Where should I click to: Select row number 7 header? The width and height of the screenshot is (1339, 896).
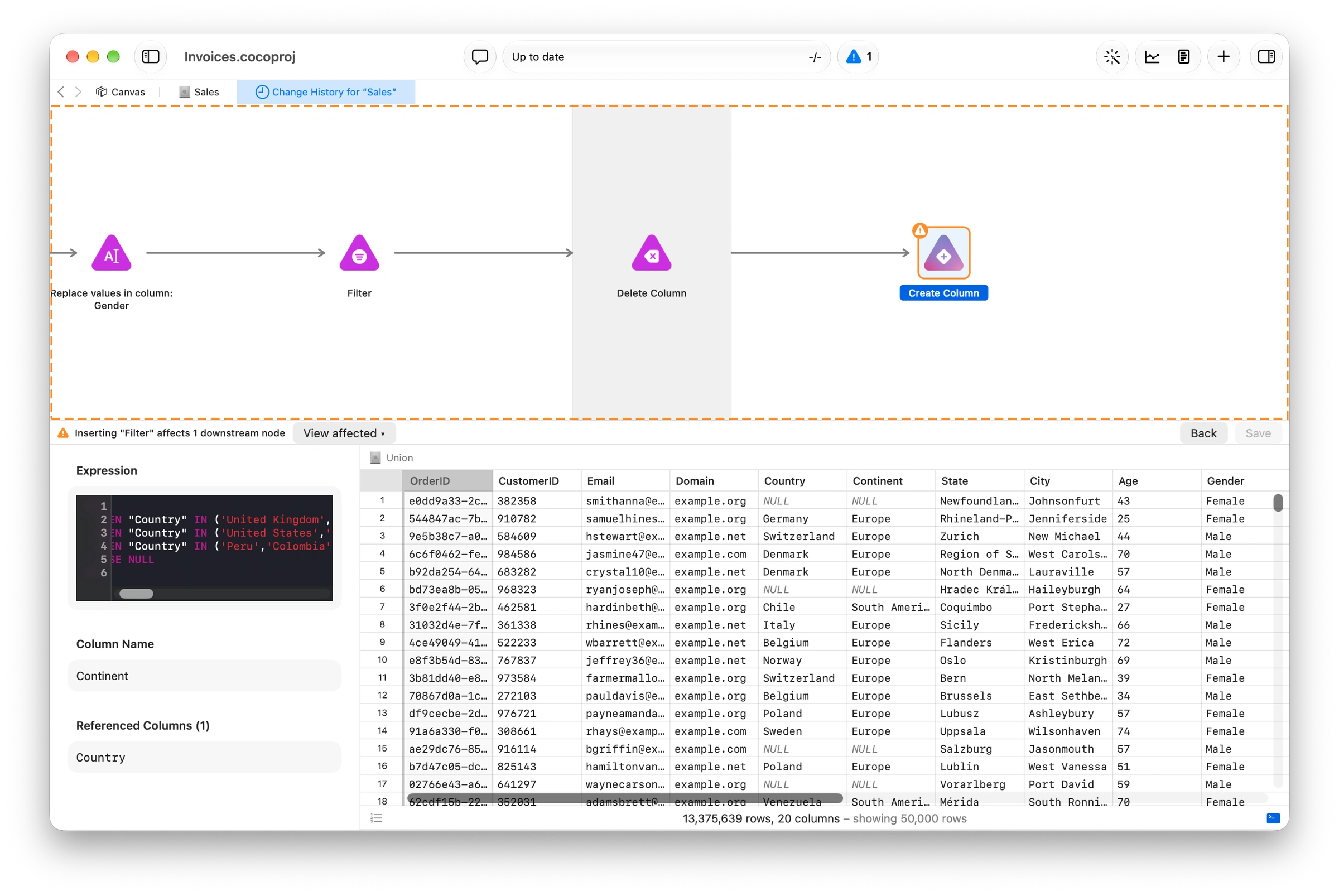pos(382,606)
